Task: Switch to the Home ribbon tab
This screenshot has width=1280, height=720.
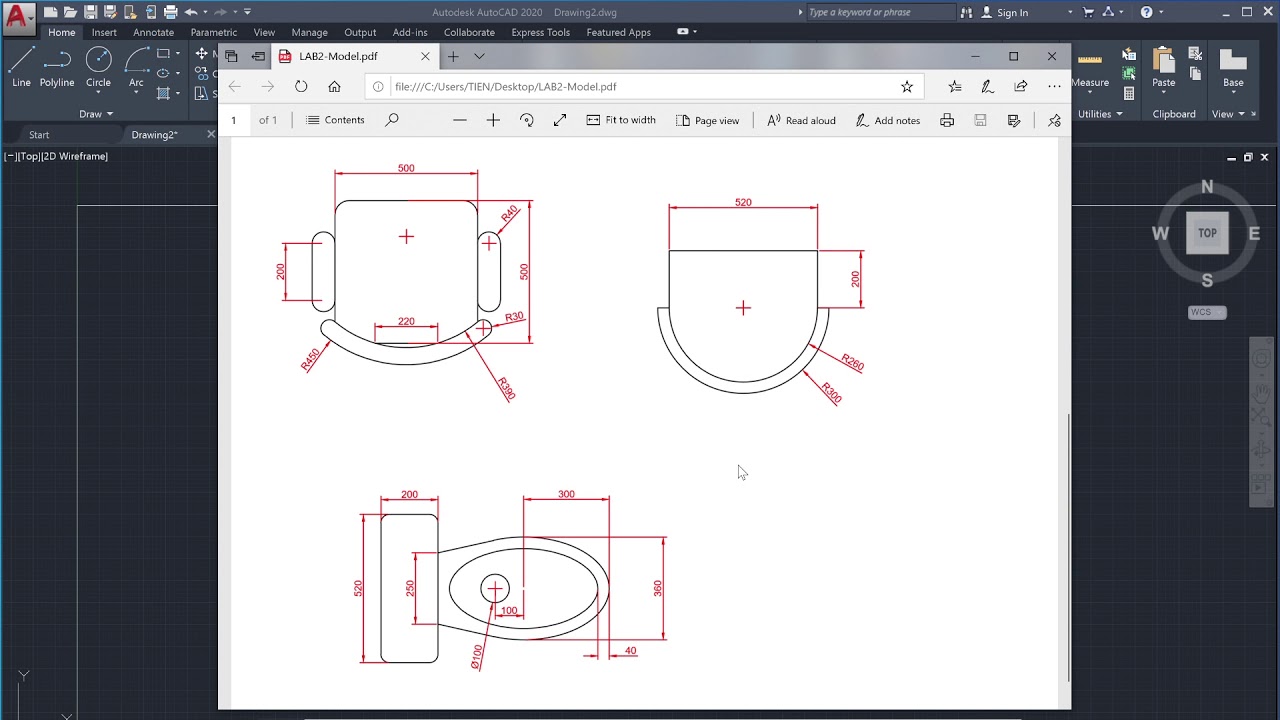Action: coord(62,32)
